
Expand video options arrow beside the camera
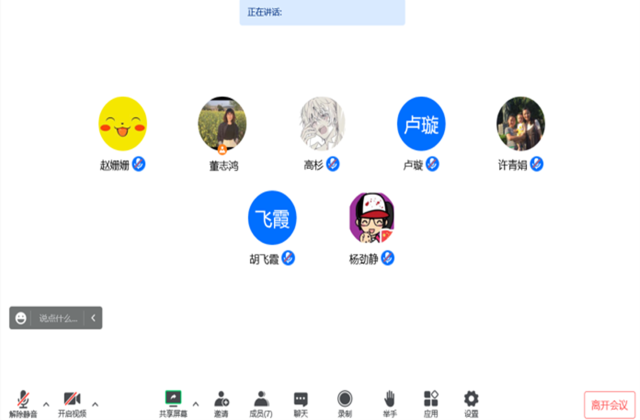(x=95, y=404)
